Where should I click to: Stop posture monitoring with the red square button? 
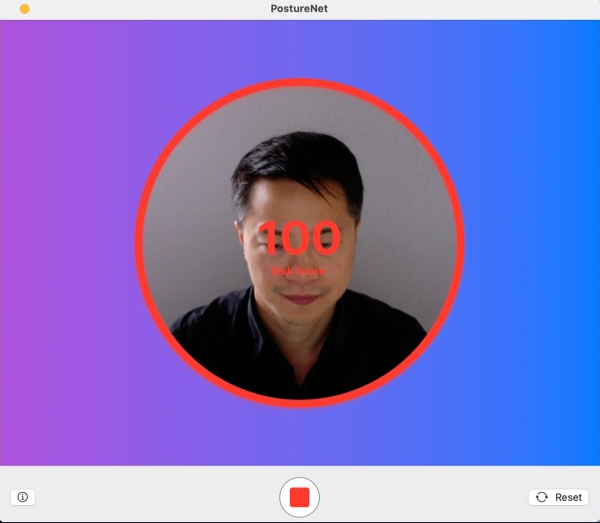point(299,497)
